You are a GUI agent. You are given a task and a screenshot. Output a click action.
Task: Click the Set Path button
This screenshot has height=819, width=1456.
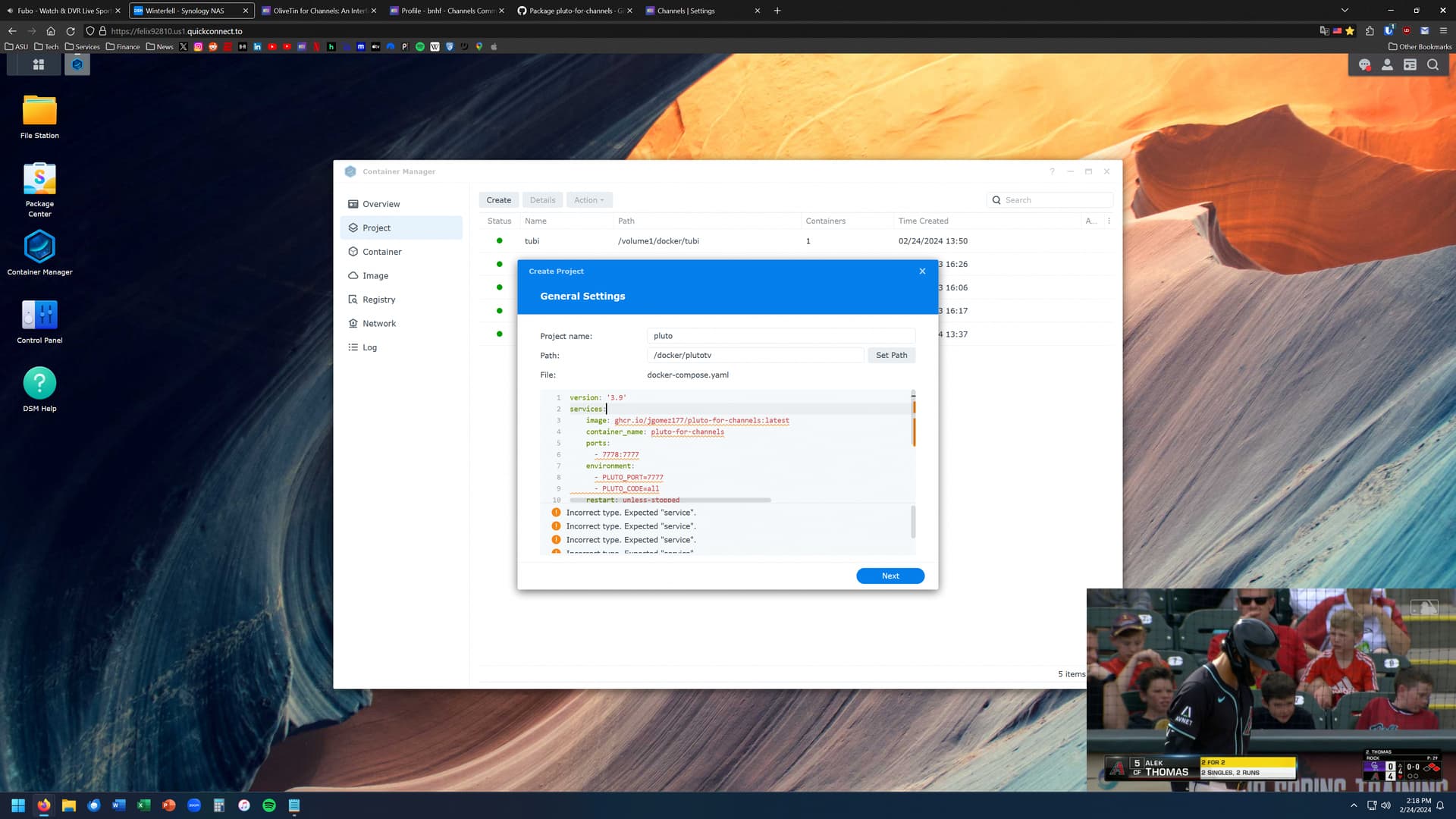tap(891, 356)
